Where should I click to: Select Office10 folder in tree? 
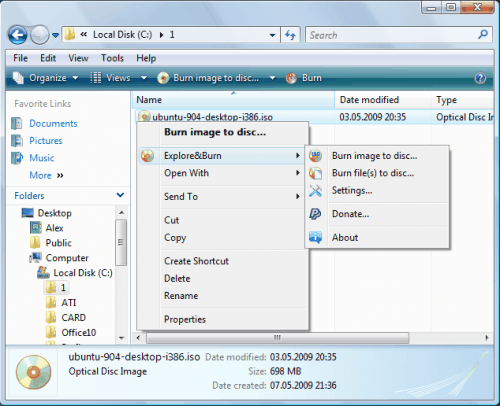pos(79,333)
